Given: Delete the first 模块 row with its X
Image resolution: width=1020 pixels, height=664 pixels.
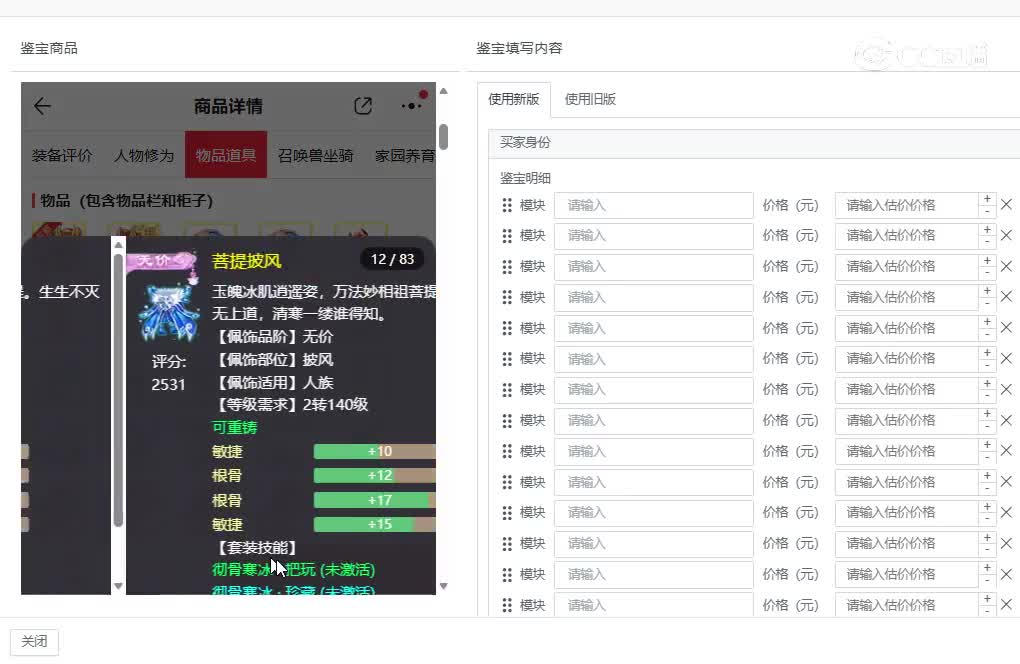Looking at the screenshot, I should (1006, 204).
